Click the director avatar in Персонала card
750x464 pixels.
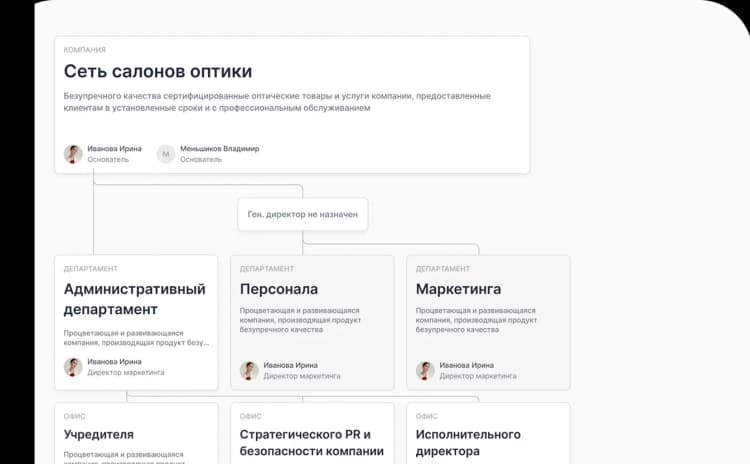(x=249, y=370)
